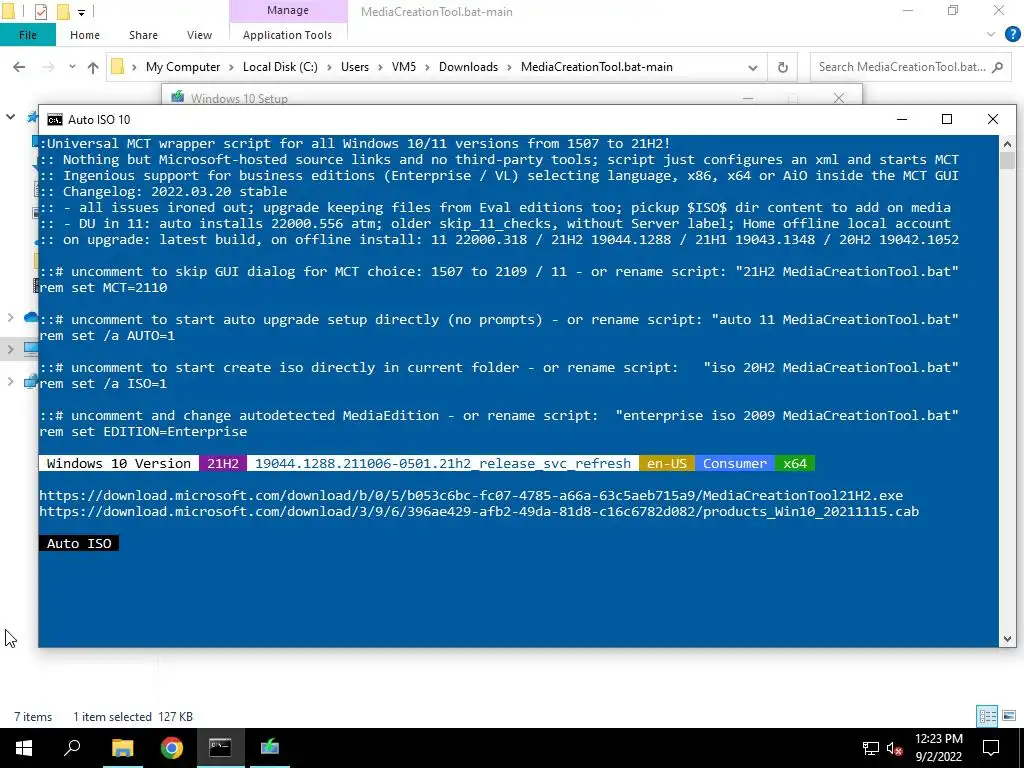
Task: Click VM5 breadcrumb segment
Action: click(404, 67)
